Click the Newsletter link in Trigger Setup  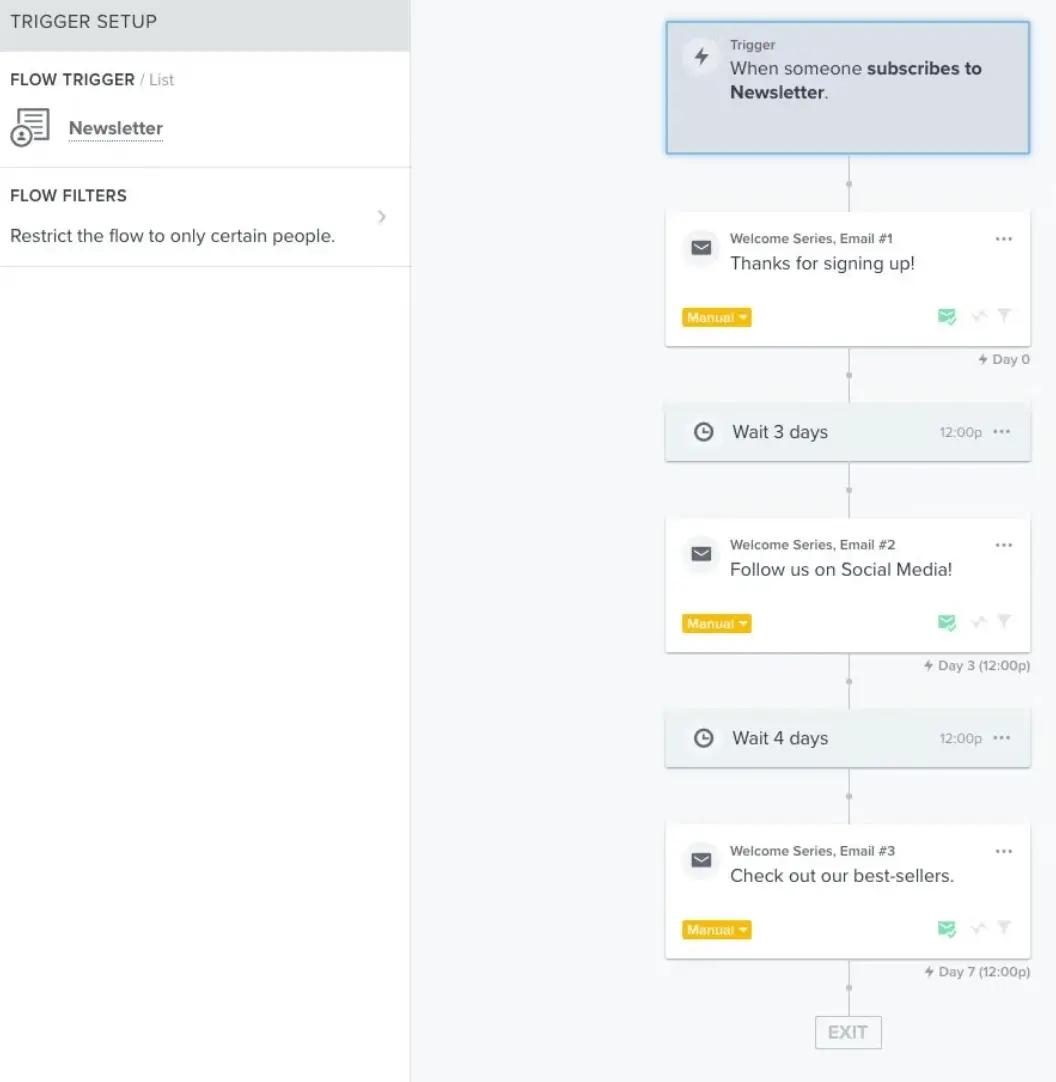point(115,128)
